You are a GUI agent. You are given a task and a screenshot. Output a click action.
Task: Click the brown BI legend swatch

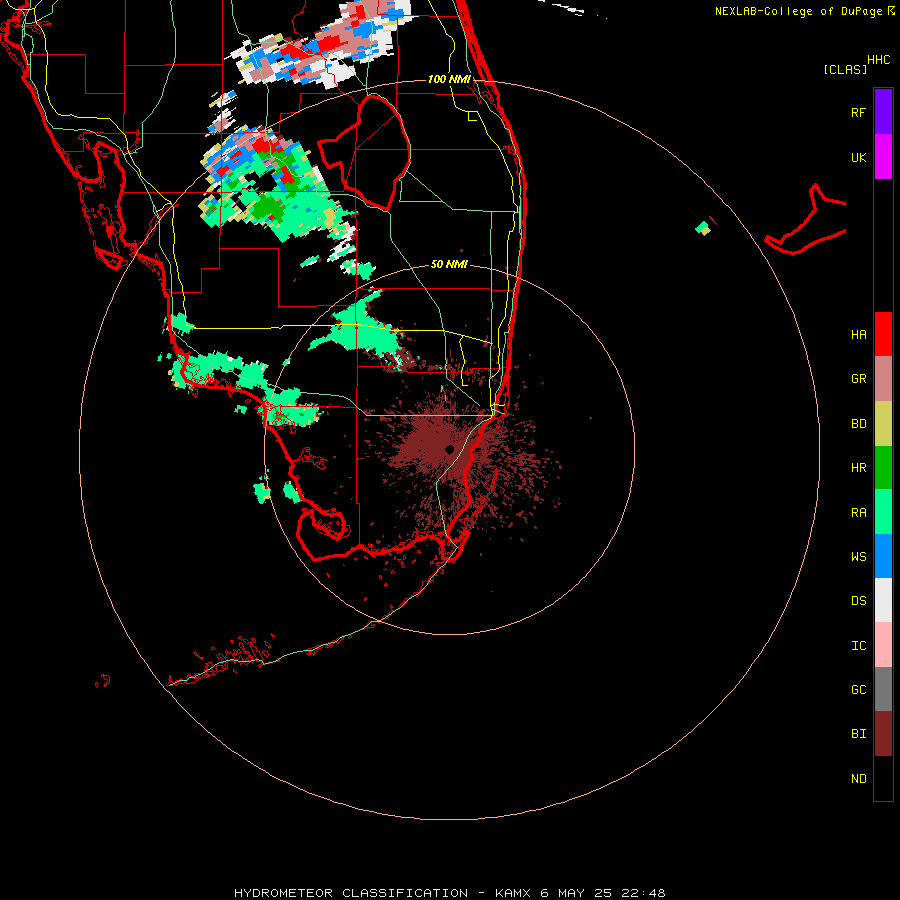point(883,734)
